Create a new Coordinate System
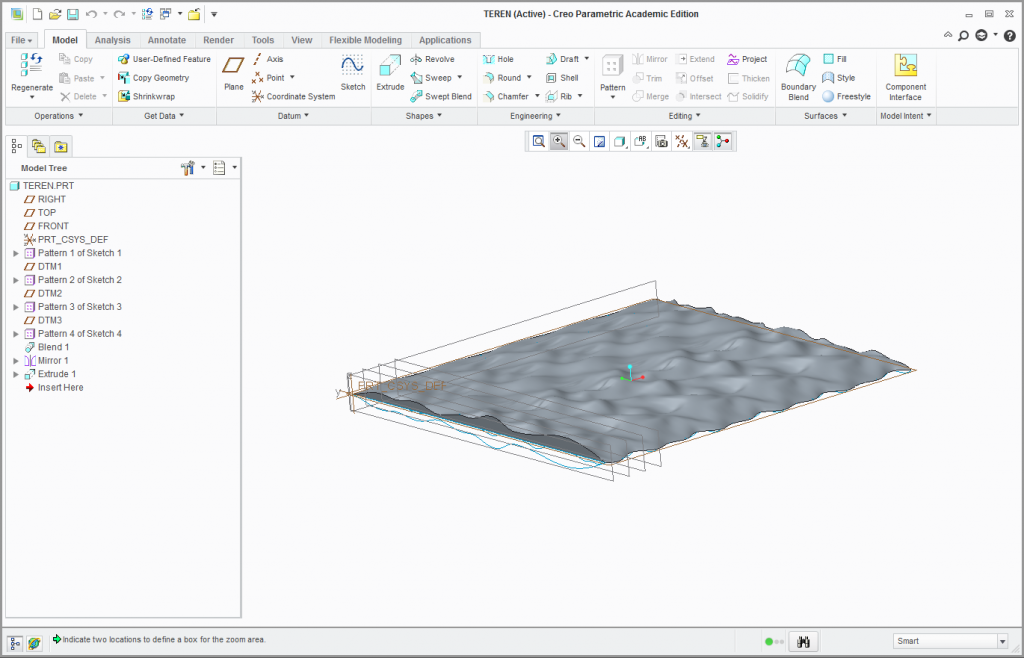The width and height of the screenshot is (1024, 658). pyautogui.click(x=293, y=97)
